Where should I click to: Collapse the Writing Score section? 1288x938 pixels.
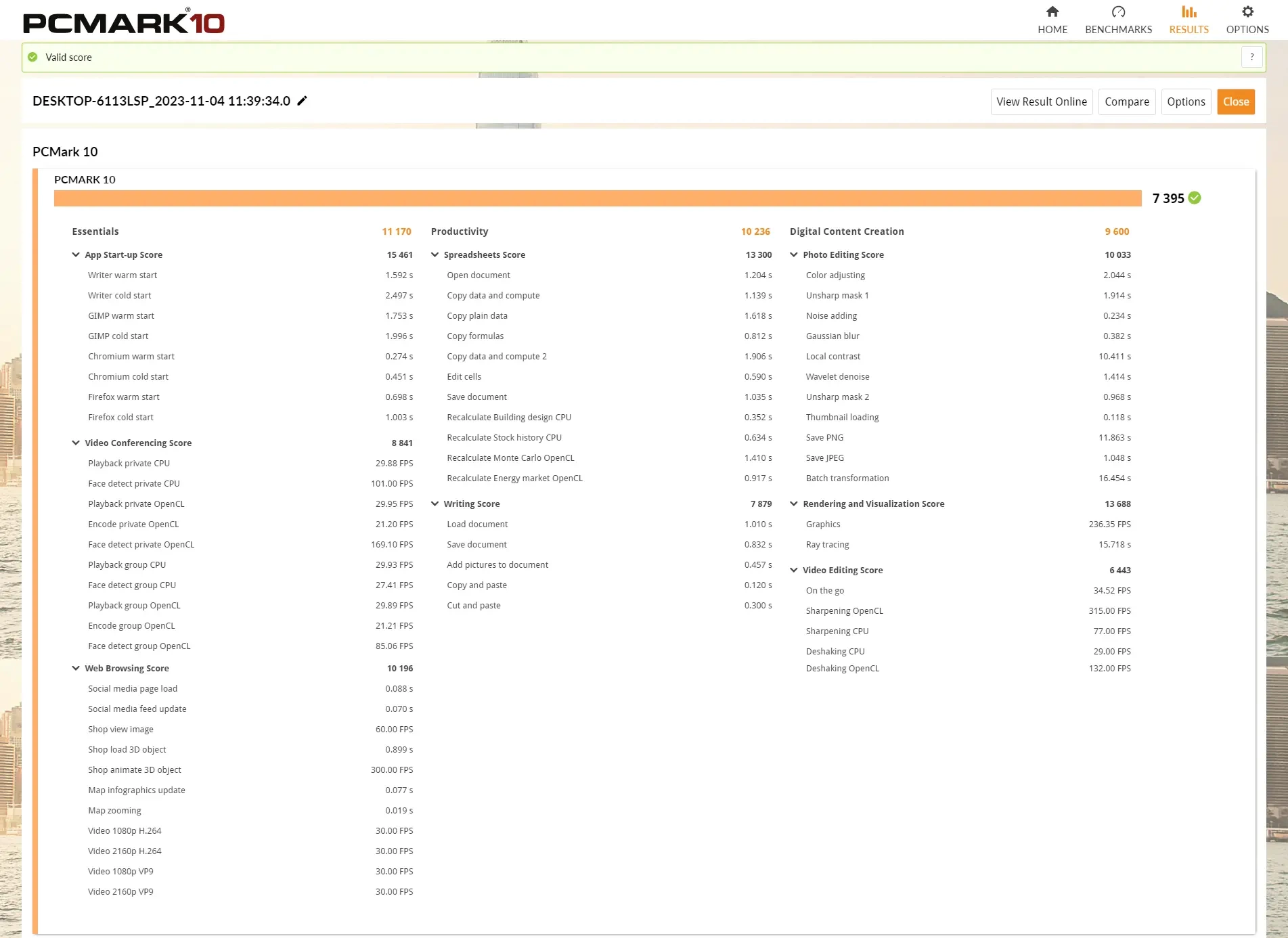435,504
